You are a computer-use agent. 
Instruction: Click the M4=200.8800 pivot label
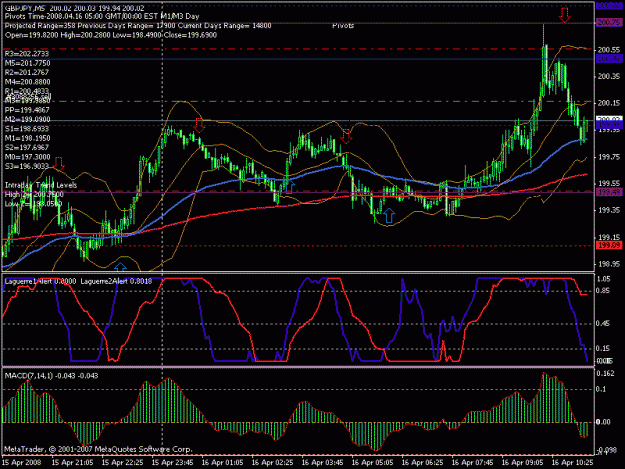pos(28,82)
